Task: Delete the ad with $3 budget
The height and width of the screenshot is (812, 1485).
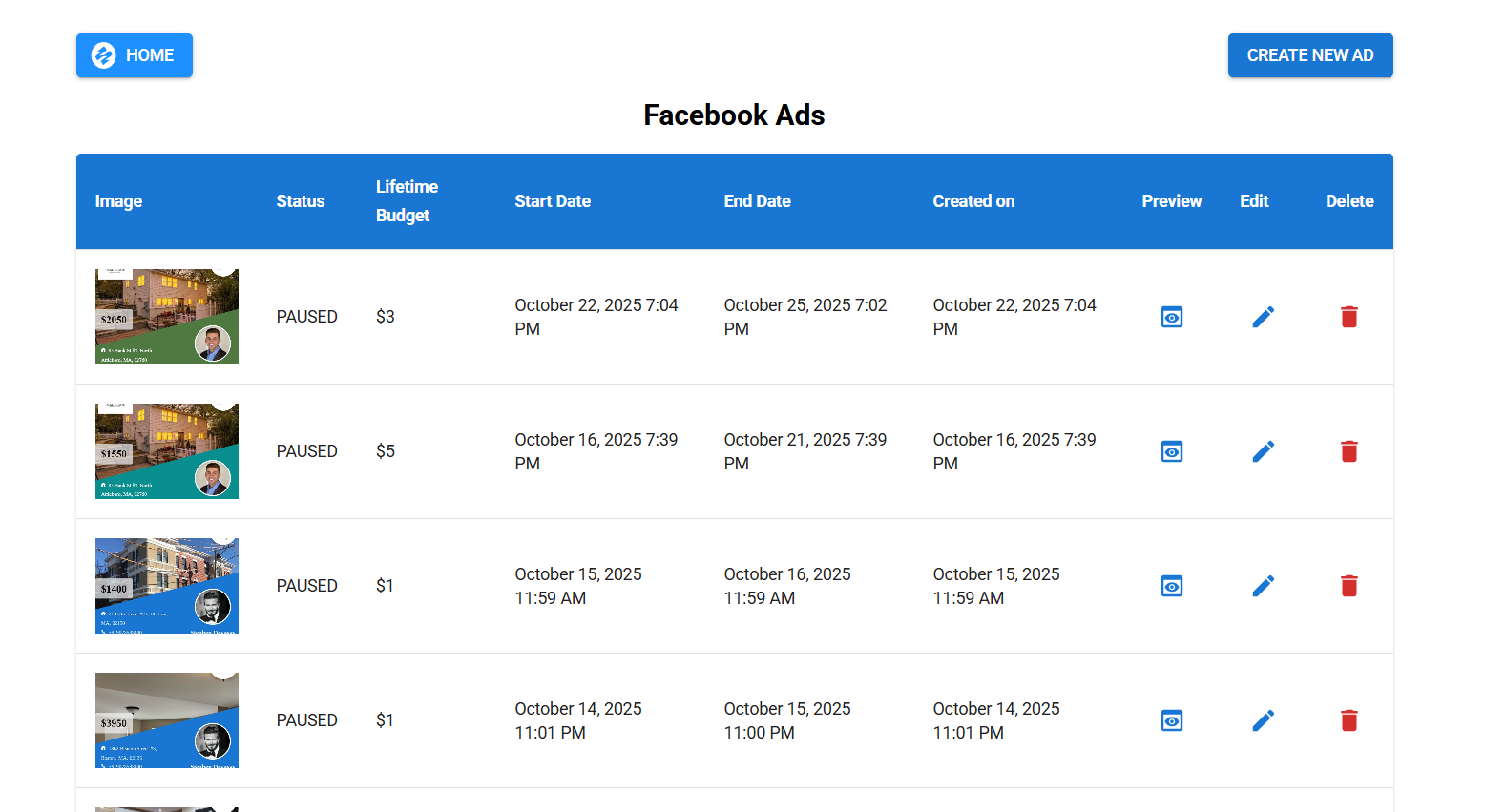Action: tap(1349, 317)
